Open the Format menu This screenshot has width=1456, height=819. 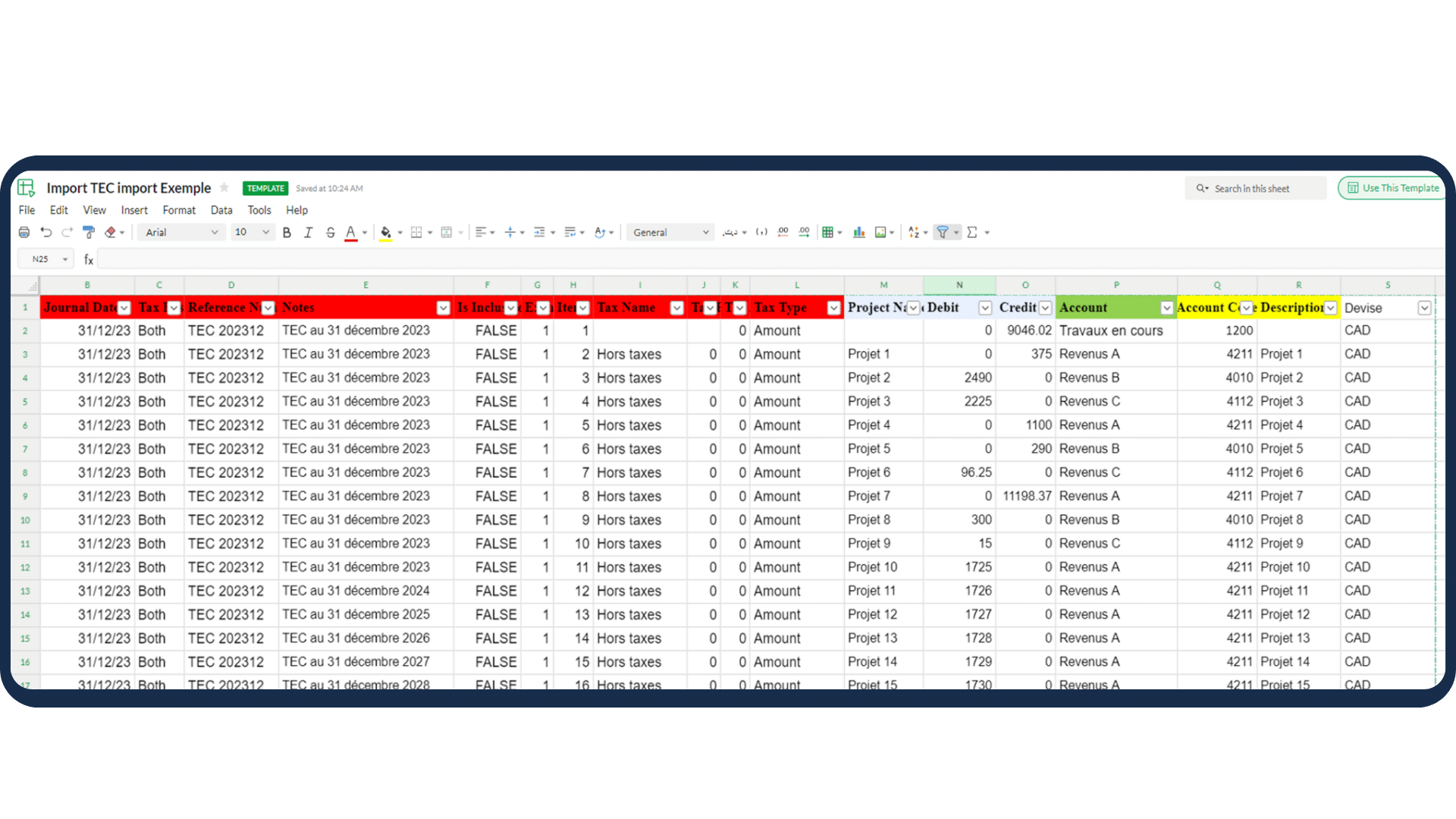(x=179, y=210)
